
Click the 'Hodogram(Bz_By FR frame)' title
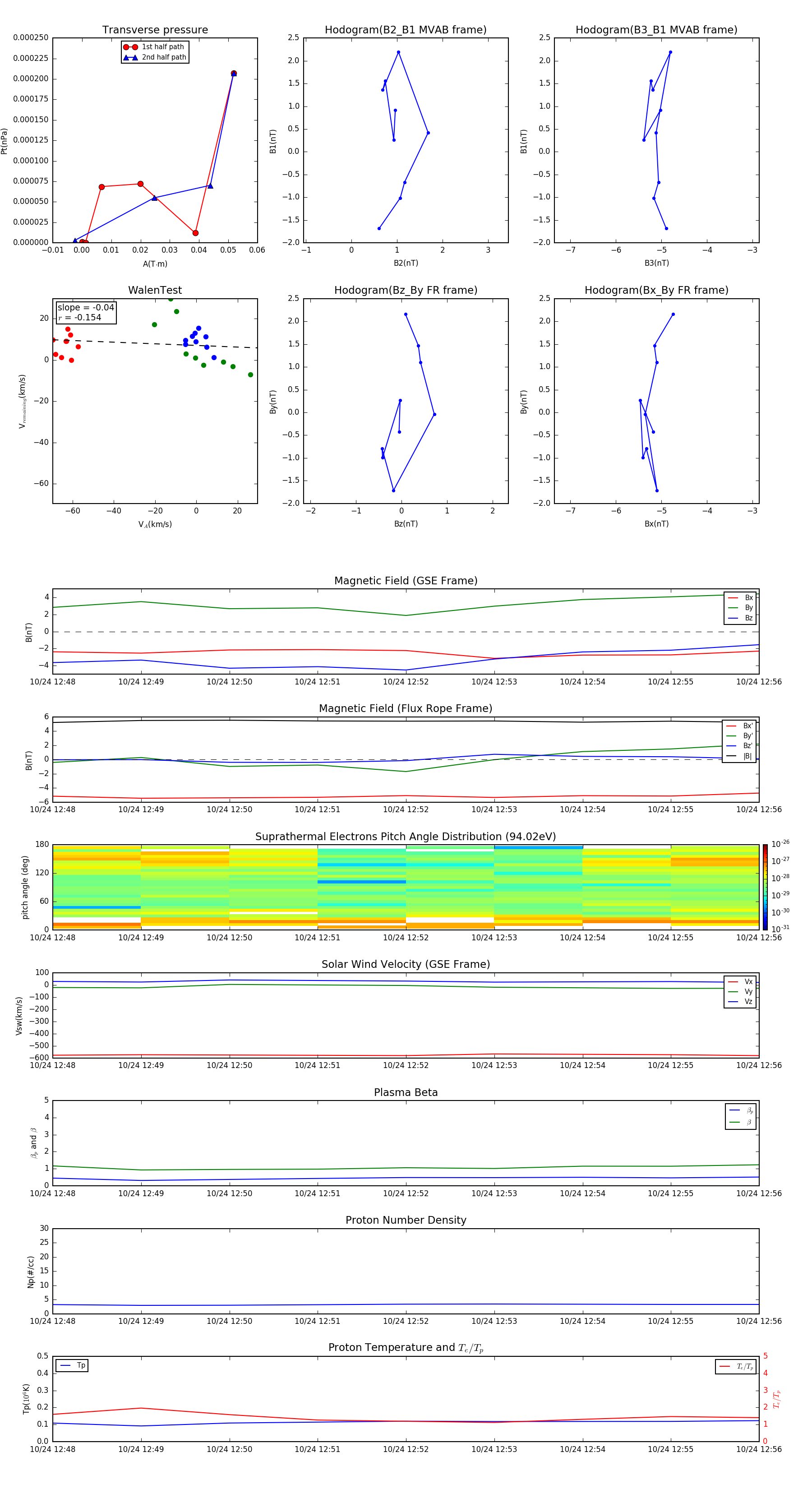pyautogui.click(x=406, y=290)
